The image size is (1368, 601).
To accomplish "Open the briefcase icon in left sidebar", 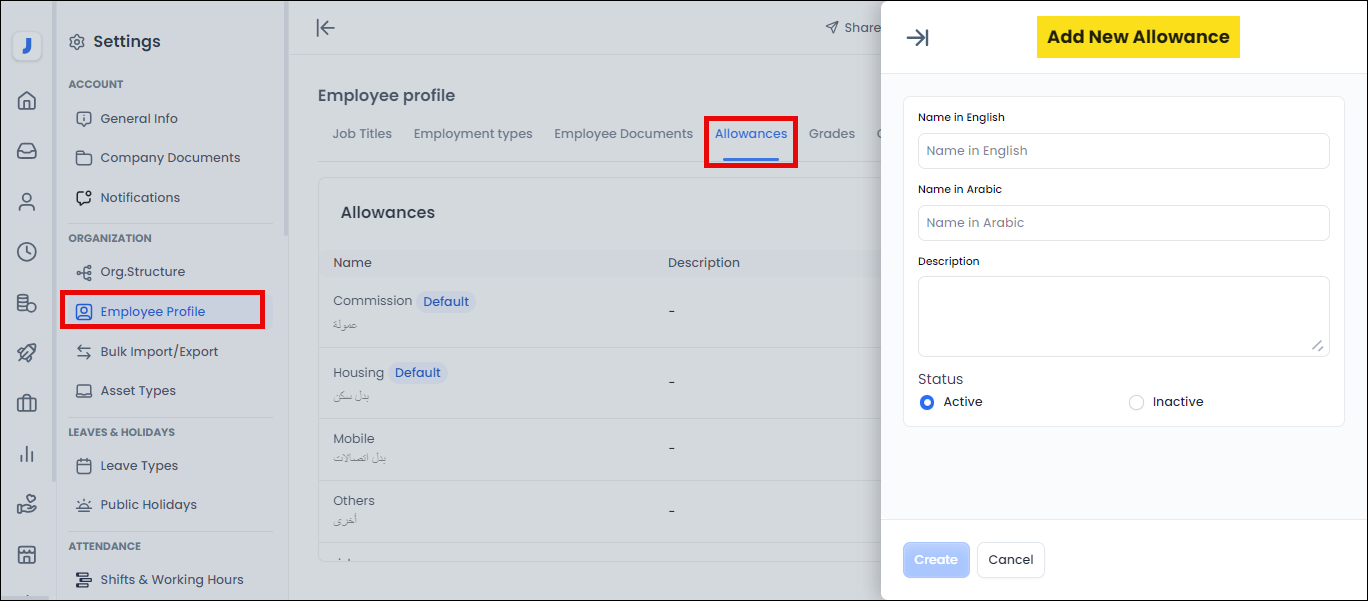I will [27, 404].
